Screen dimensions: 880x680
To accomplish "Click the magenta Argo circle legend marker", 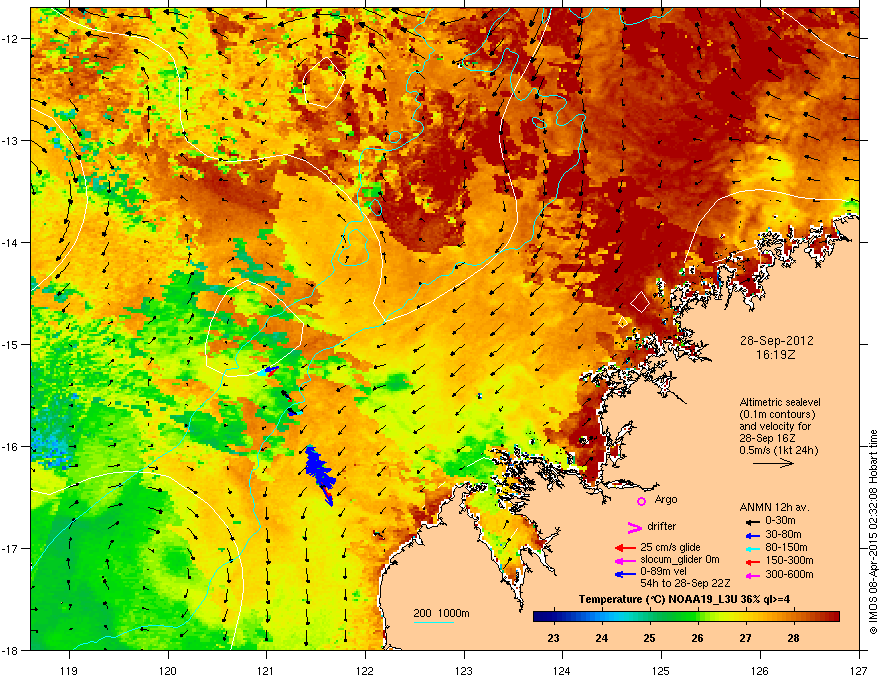I will point(641,501).
